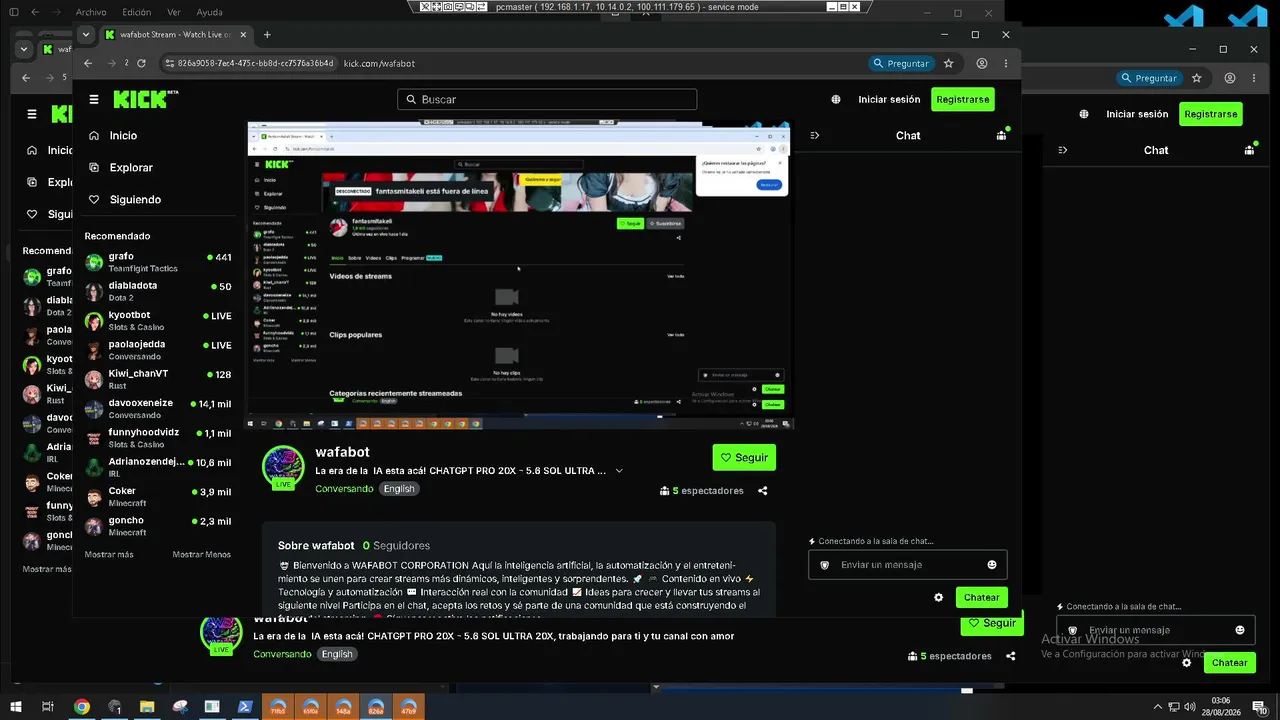Click Registrarse in the background window
The height and width of the screenshot is (720, 1280).
pyautogui.click(x=1211, y=114)
